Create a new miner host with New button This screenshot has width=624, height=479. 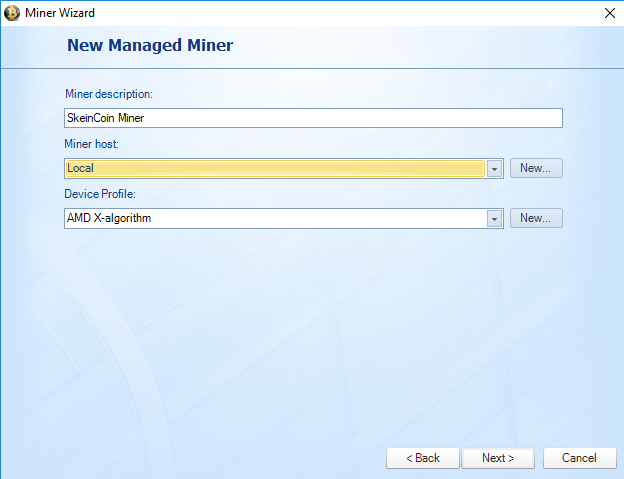pyautogui.click(x=536, y=168)
